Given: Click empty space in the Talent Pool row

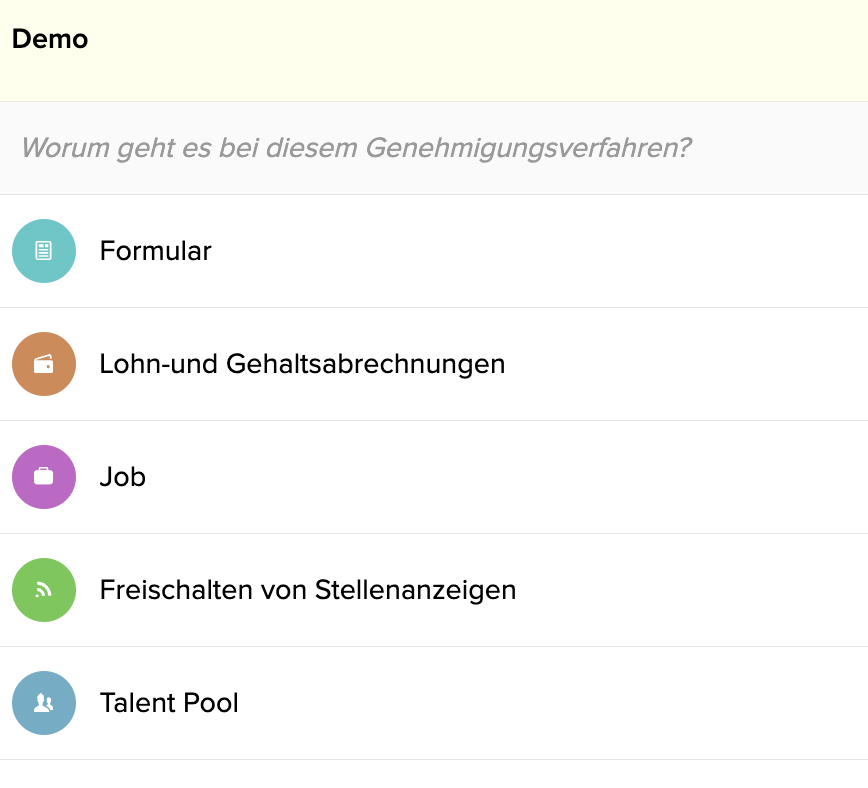Looking at the screenshot, I should (x=554, y=703).
